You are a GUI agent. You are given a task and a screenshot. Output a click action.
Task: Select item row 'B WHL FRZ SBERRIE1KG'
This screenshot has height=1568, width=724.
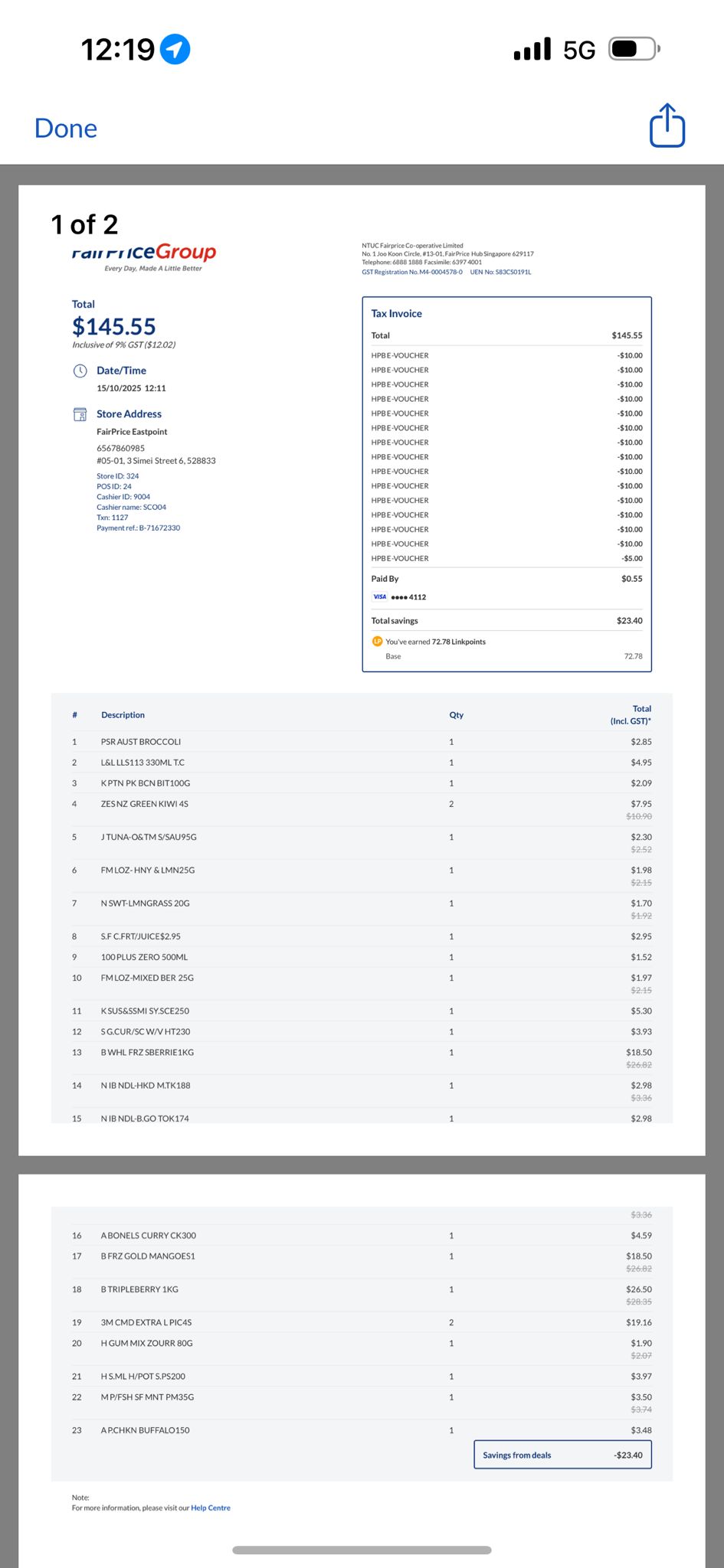pyautogui.click(x=362, y=1058)
